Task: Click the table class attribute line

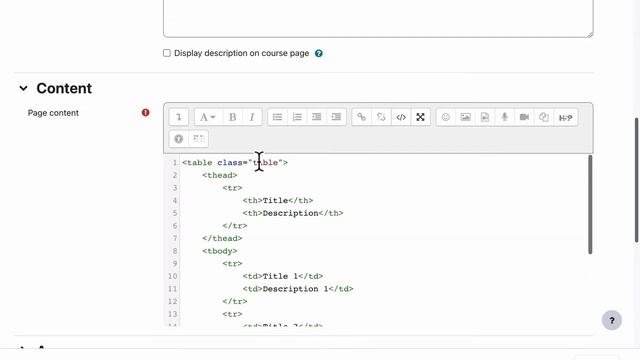Action: (x=235, y=162)
